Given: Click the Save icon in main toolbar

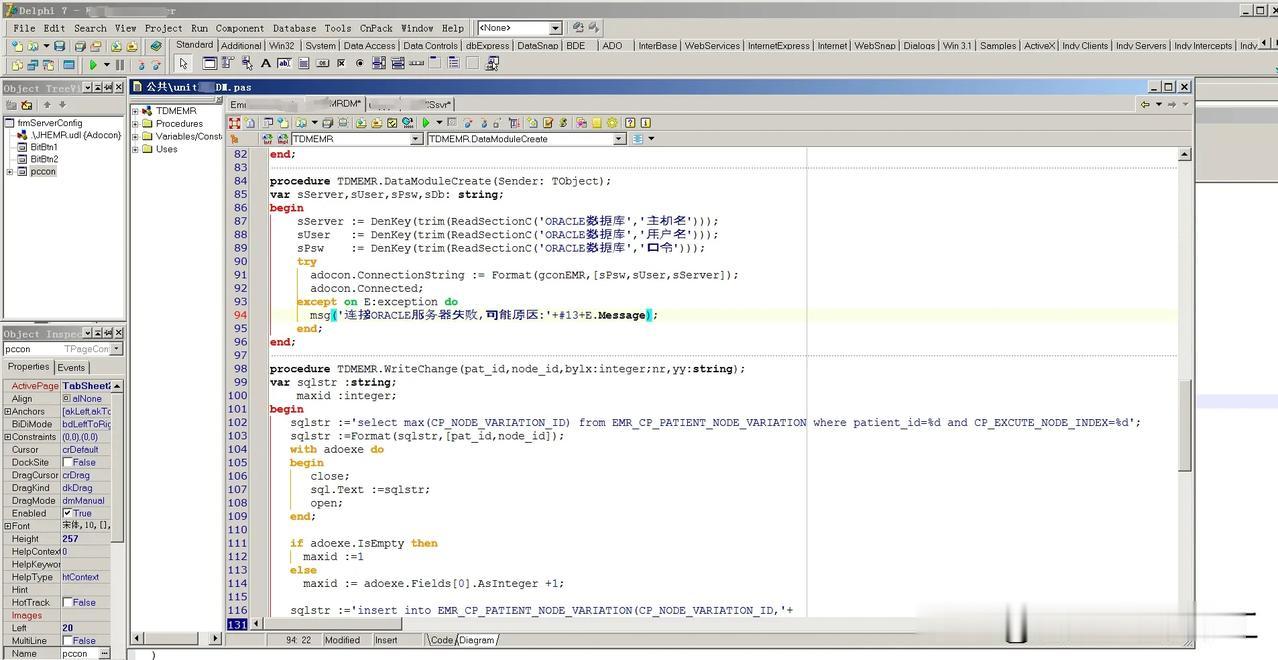Looking at the screenshot, I should [x=59, y=46].
